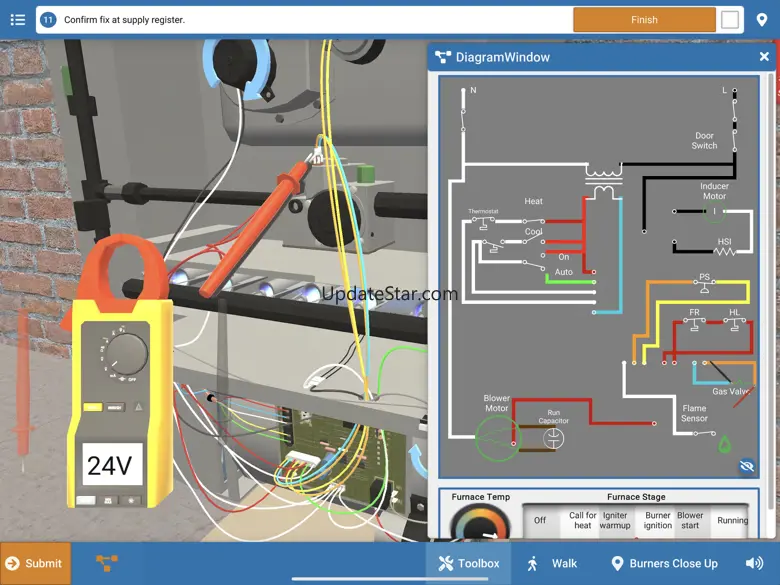Click the Submit button
The height and width of the screenshot is (585, 780).
[35, 563]
